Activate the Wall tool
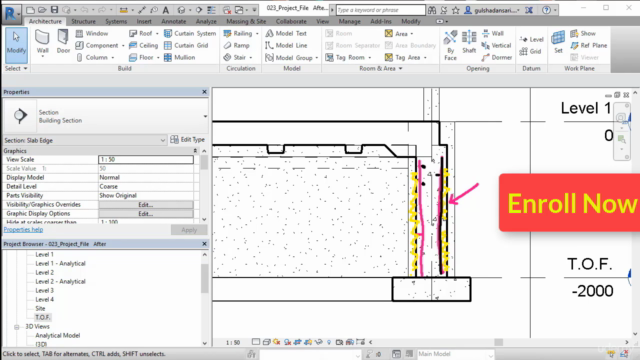The height and width of the screenshot is (360, 640). coord(42,42)
